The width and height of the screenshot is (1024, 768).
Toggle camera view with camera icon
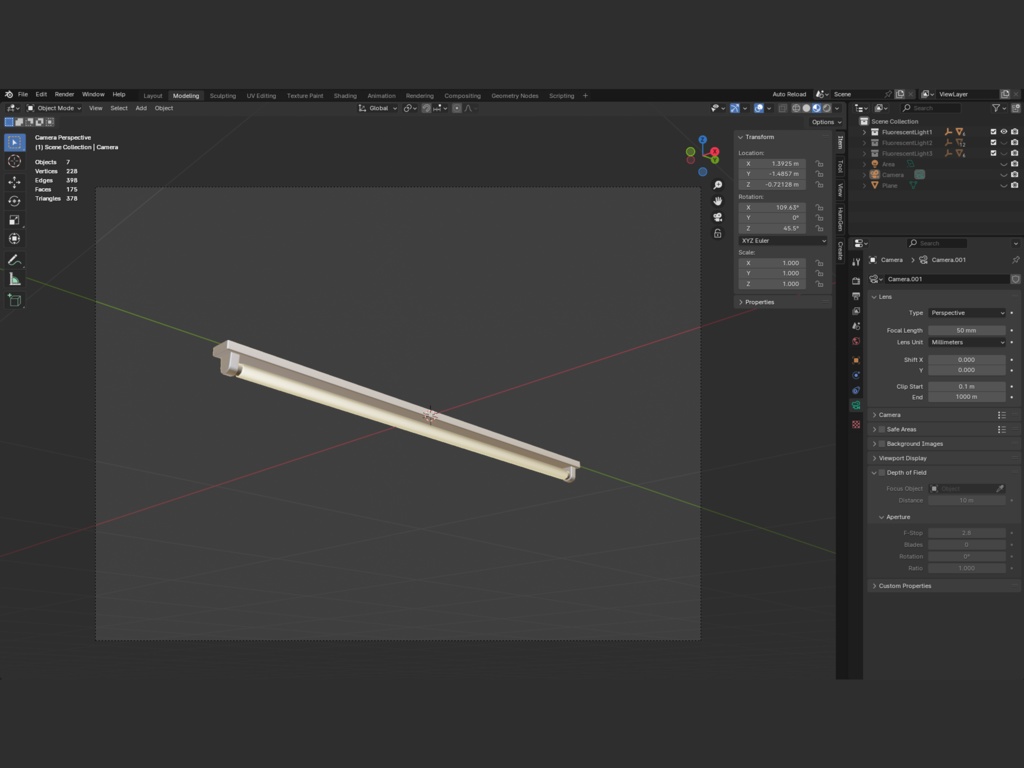click(x=718, y=217)
